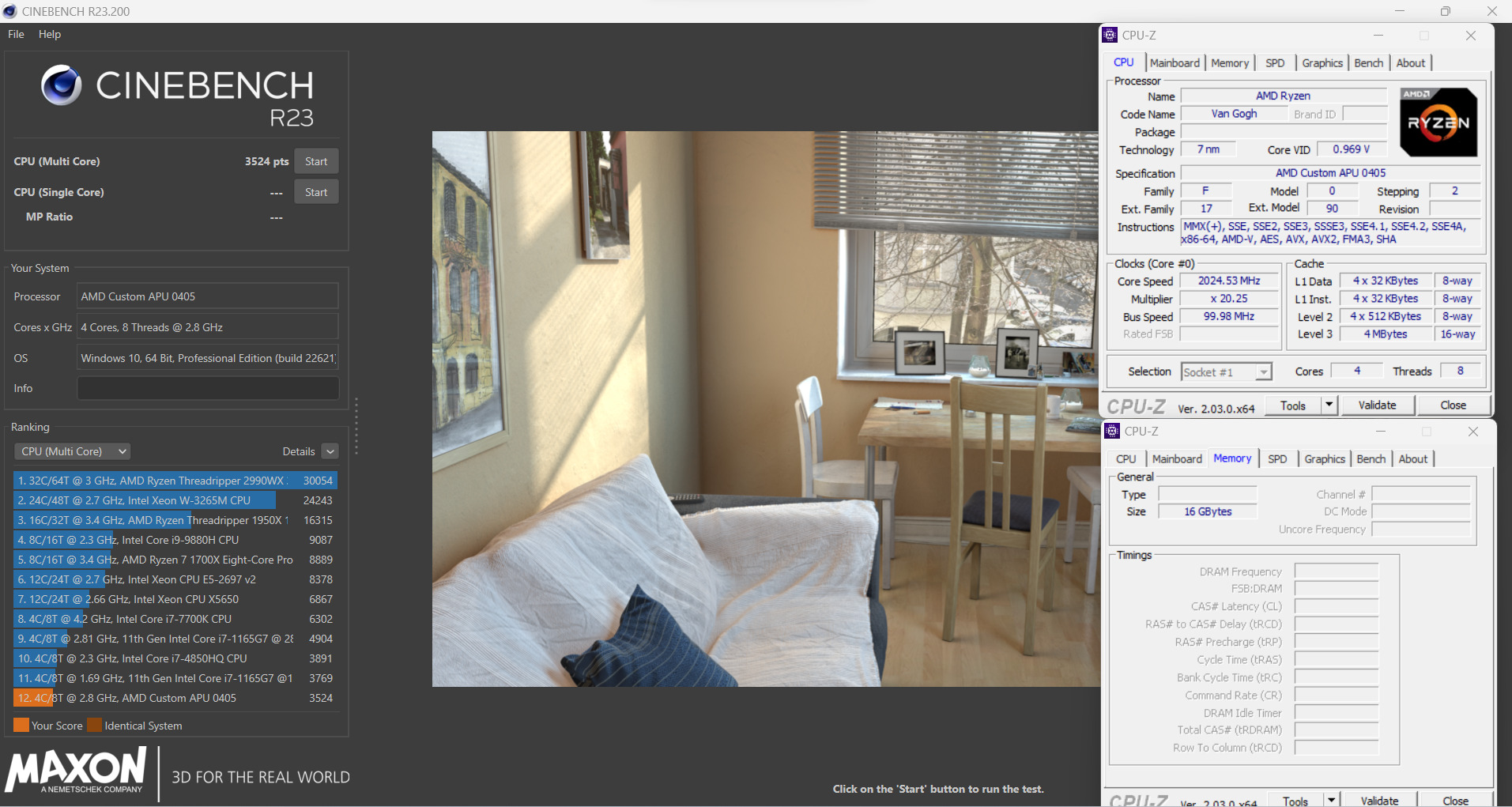This screenshot has width=1512, height=807.
Task: Click Validate button in upper CPU-Z
Action: pyautogui.click(x=1377, y=405)
